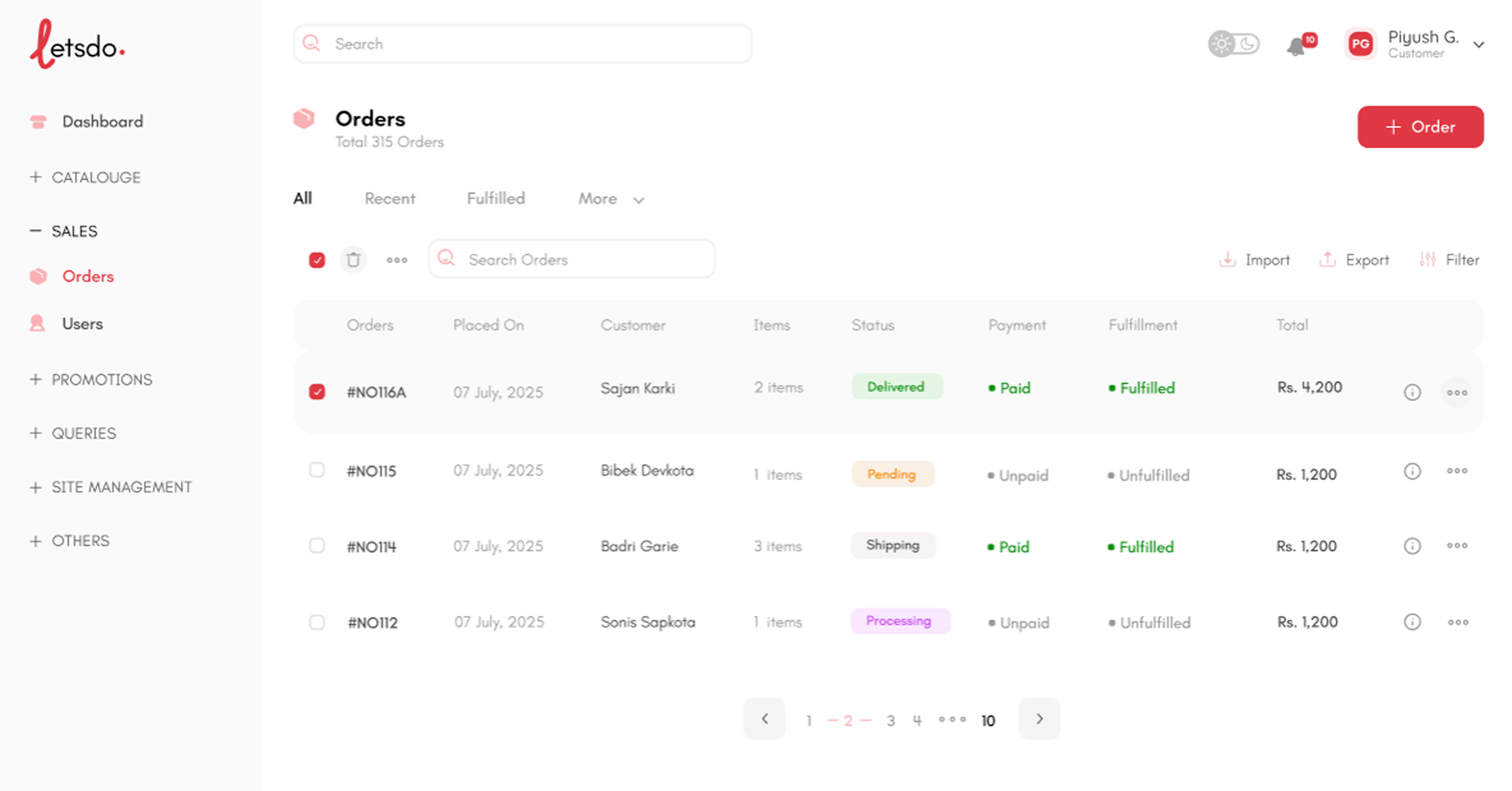This screenshot has width=1512, height=791.
Task: Click the PG user avatar
Action: [1361, 44]
